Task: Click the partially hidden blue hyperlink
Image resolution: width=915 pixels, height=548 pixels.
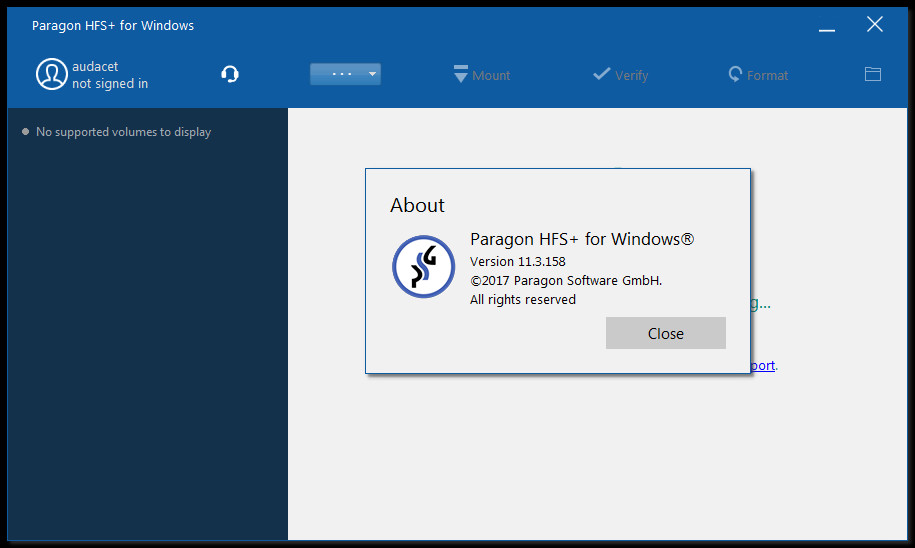Action: point(763,365)
